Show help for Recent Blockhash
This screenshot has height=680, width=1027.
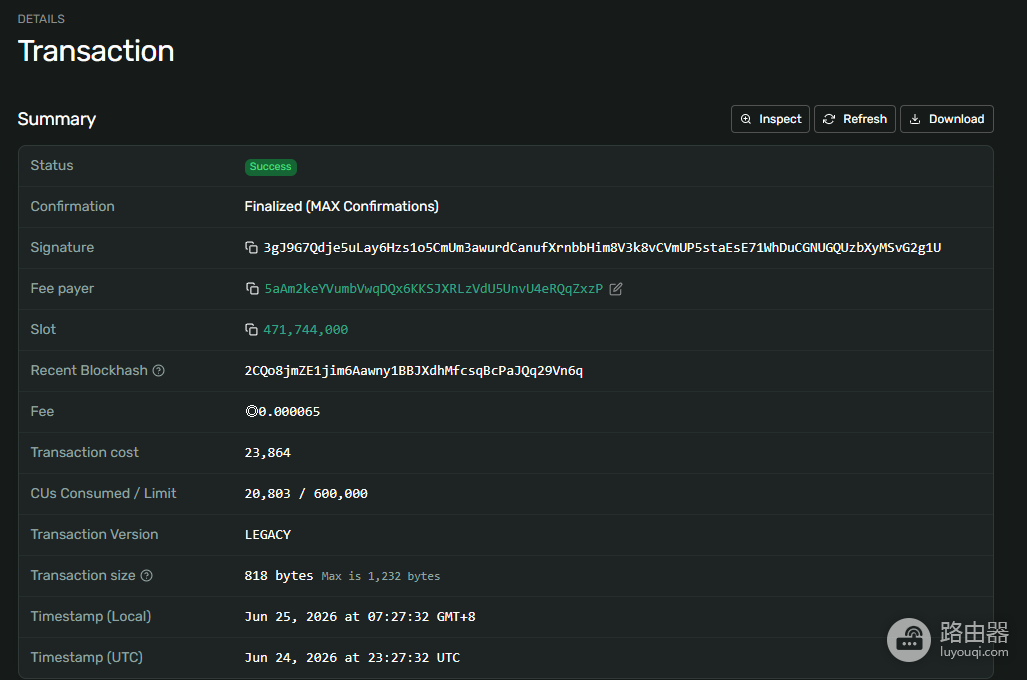coord(159,371)
